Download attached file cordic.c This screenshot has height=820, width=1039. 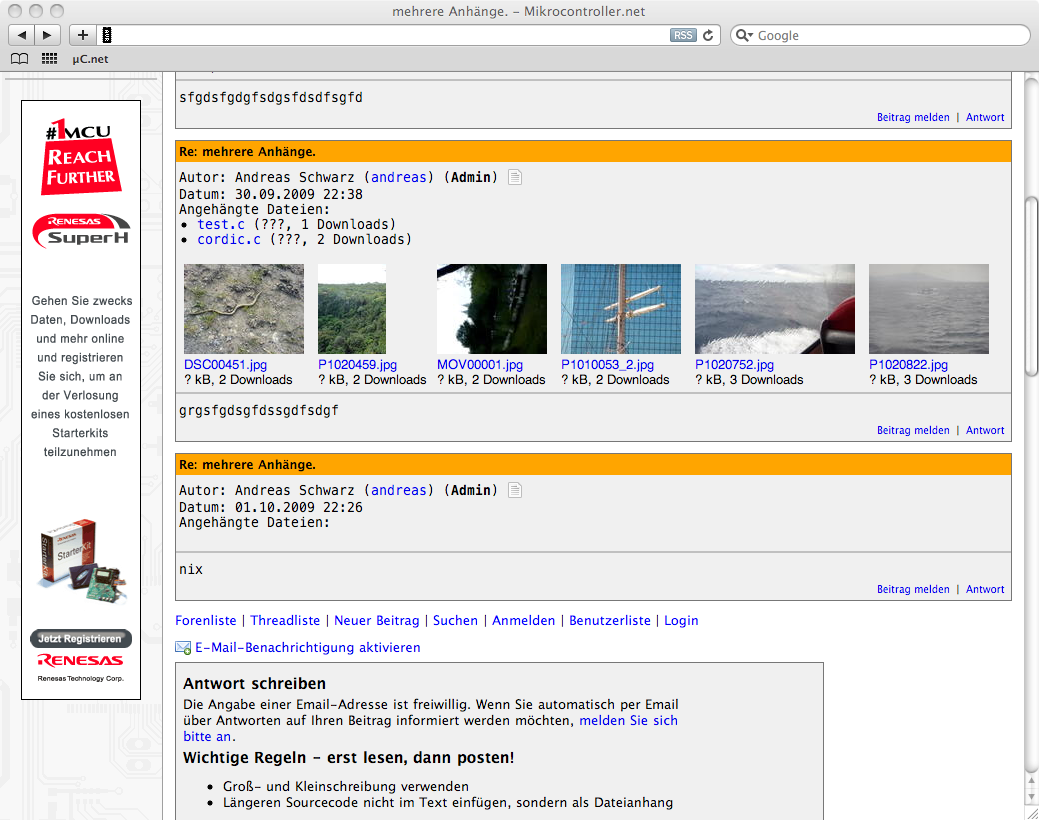point(229,239)
